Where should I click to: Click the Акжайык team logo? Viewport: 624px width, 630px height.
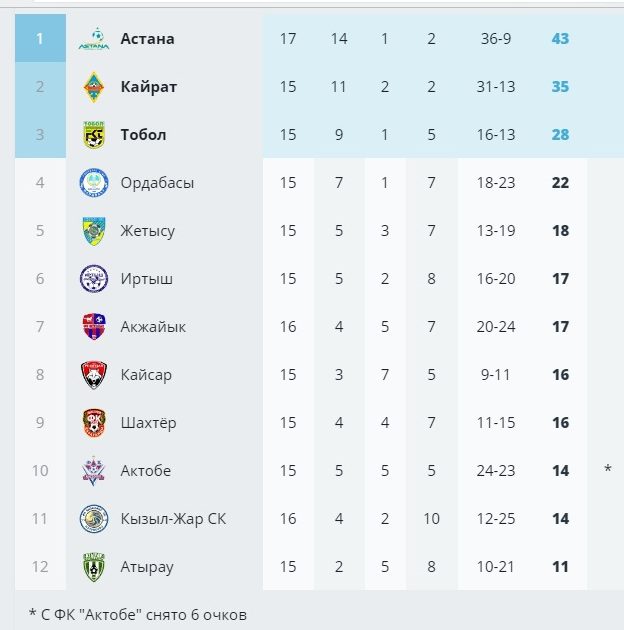[94, 327]
